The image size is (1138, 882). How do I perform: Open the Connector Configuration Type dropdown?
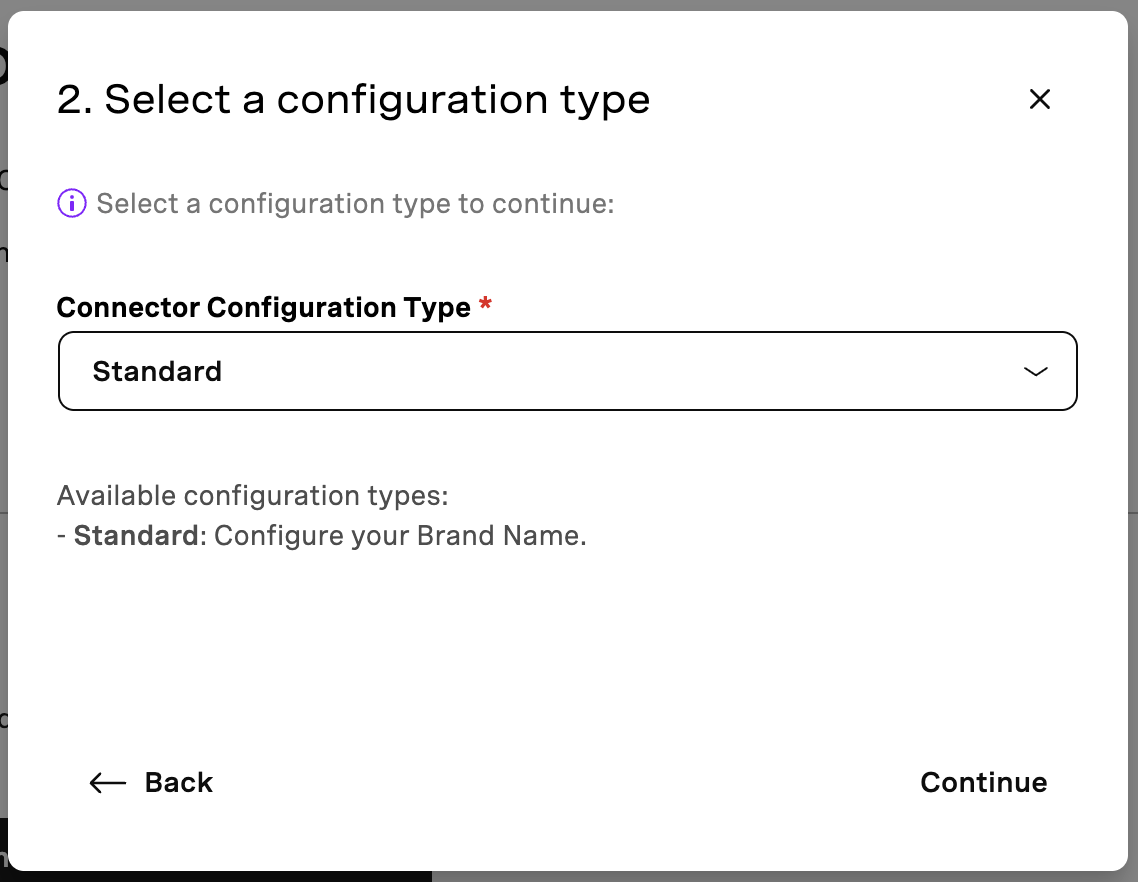pos(568,371)
